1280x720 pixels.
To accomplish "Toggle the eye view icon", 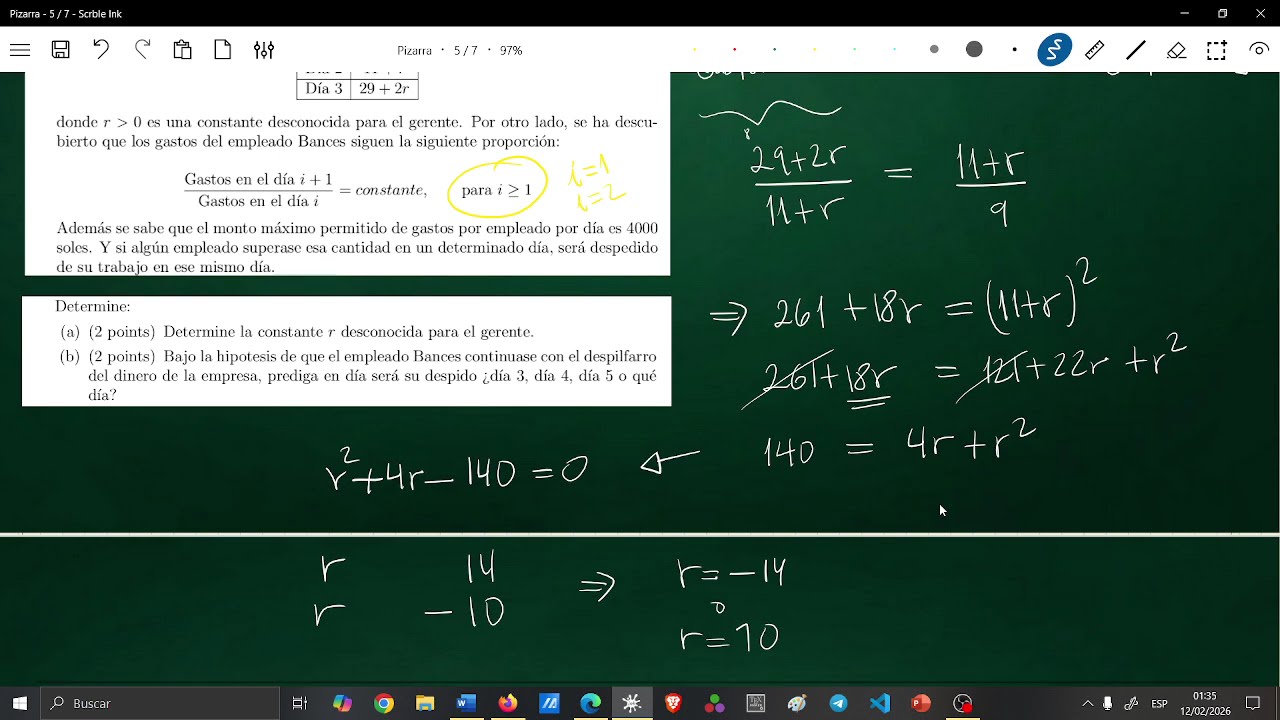I will (x=1259, y=50).
